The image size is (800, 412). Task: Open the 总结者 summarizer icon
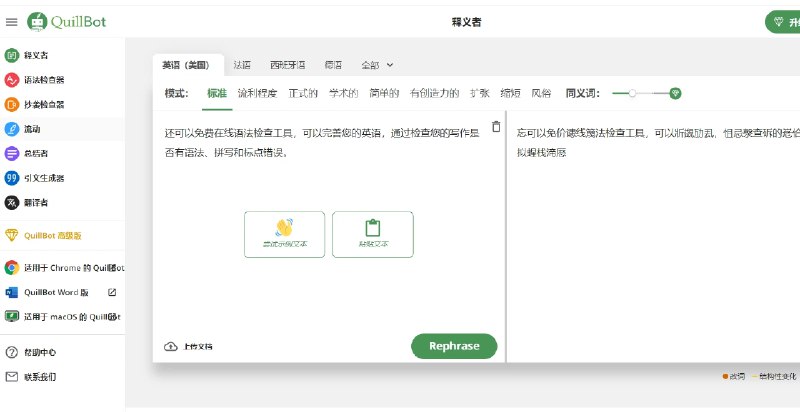pos(12,153)
